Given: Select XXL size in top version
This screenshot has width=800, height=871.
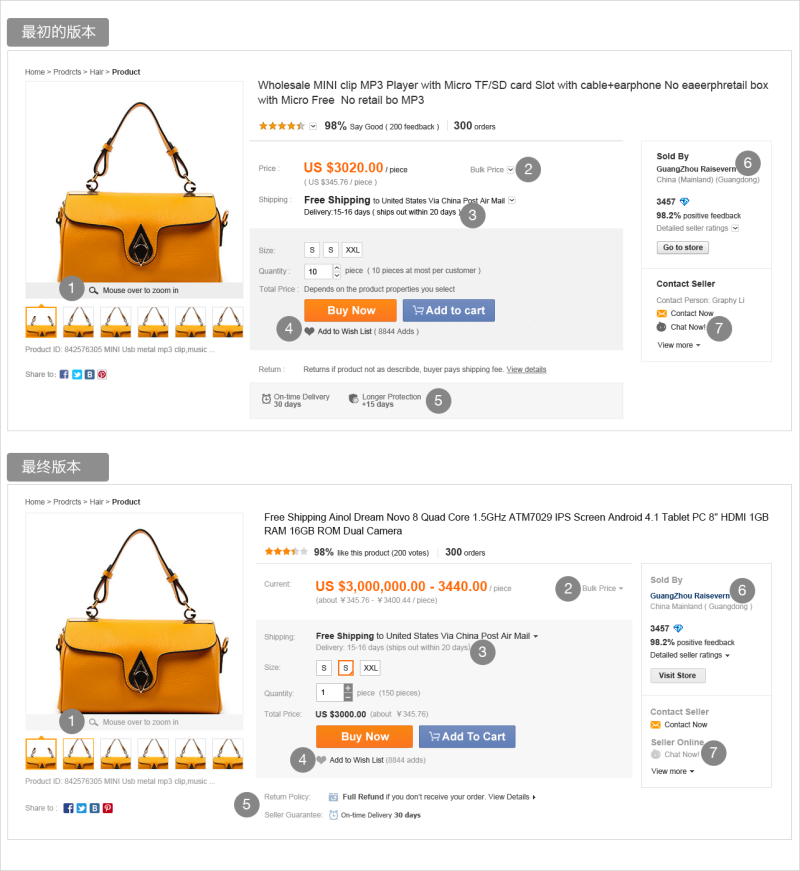Looking at the screenshot, I should [352, 250].
